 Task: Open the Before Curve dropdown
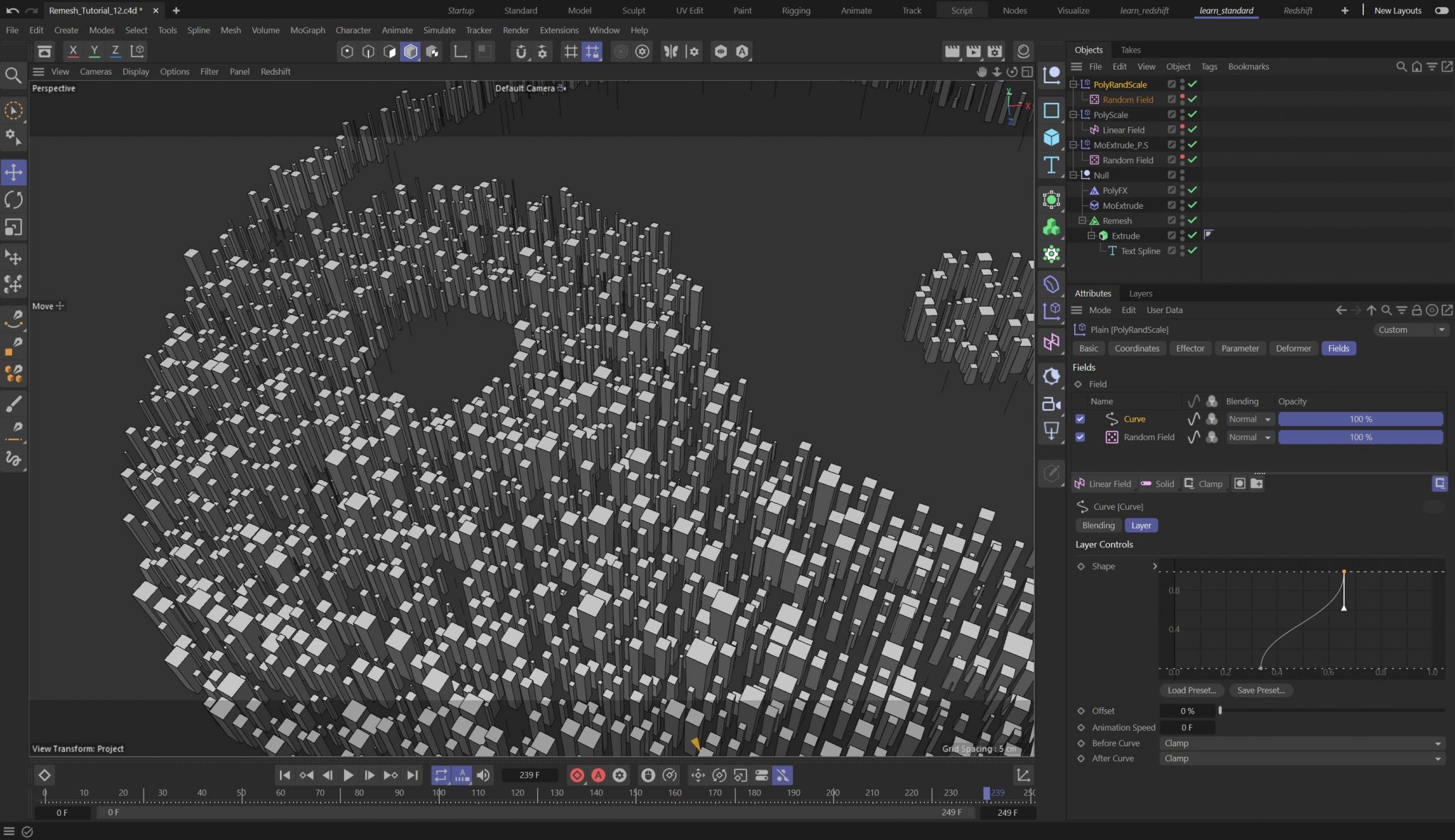[1302, 743]
